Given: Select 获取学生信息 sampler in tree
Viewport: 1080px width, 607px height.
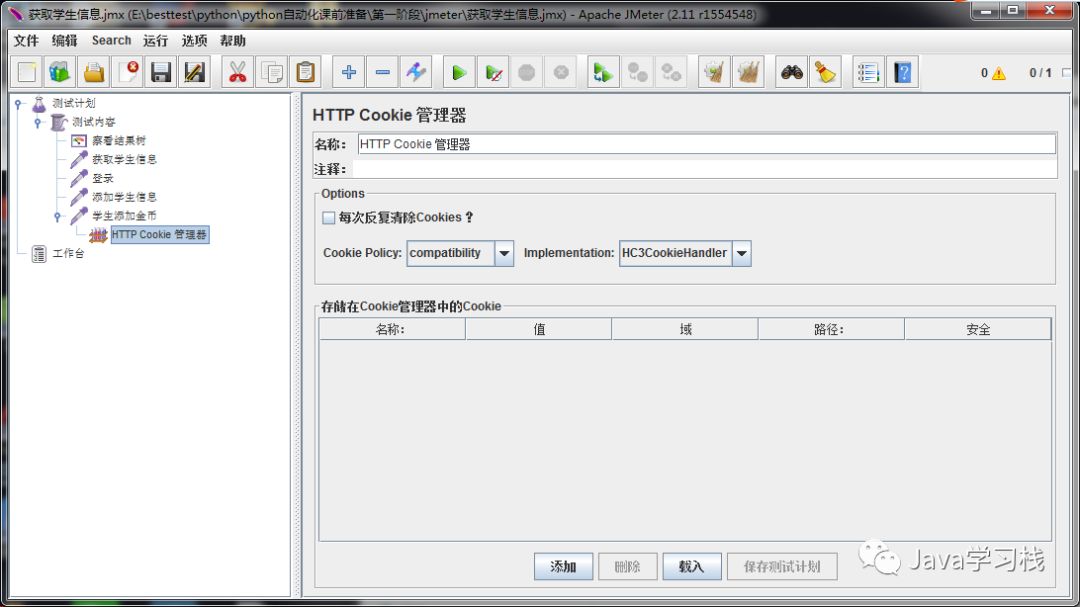Looking at the screenshot, I should pyautogui.click(x=124, y=159).
